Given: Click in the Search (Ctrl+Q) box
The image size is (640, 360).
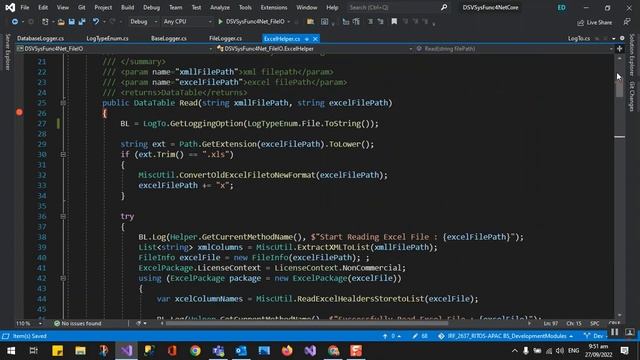Looking at the screenshot, I should (393, 7).
